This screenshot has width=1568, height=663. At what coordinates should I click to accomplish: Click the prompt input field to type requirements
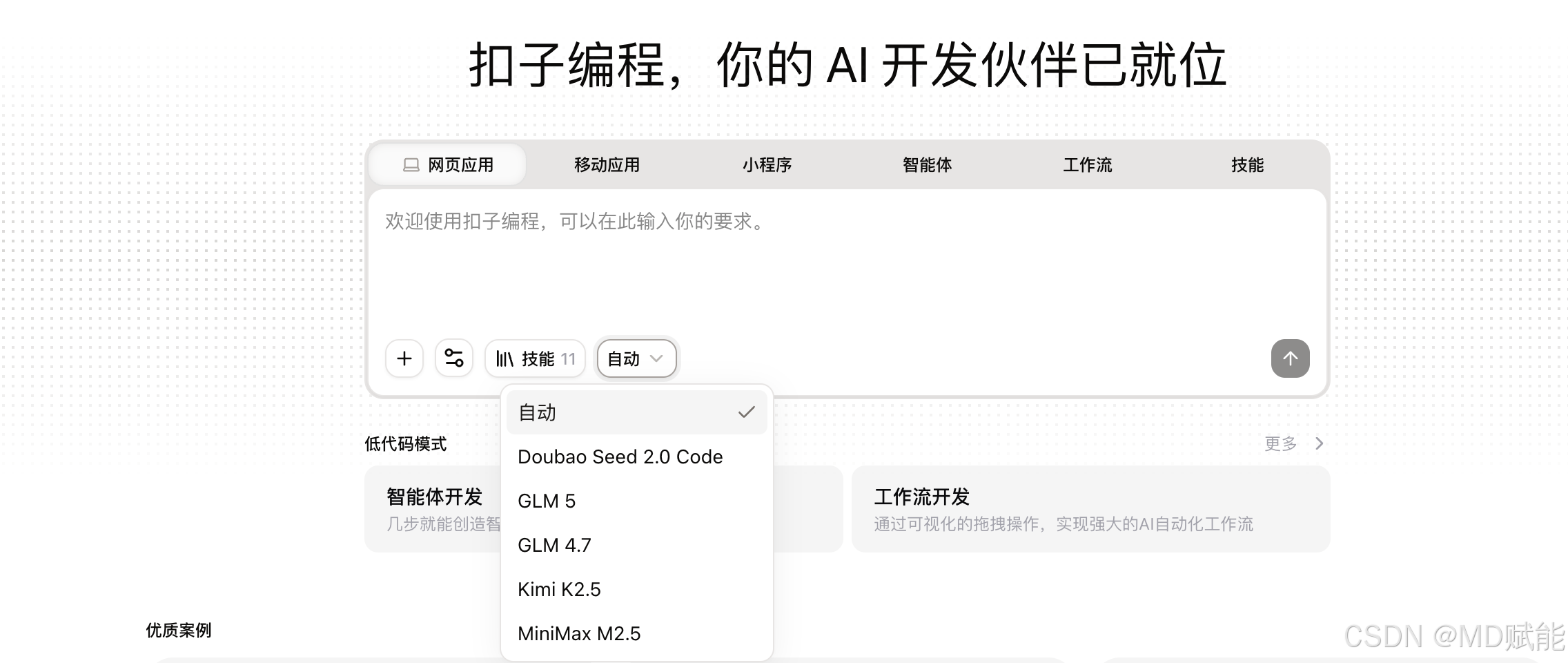click(x=828, y=262)
